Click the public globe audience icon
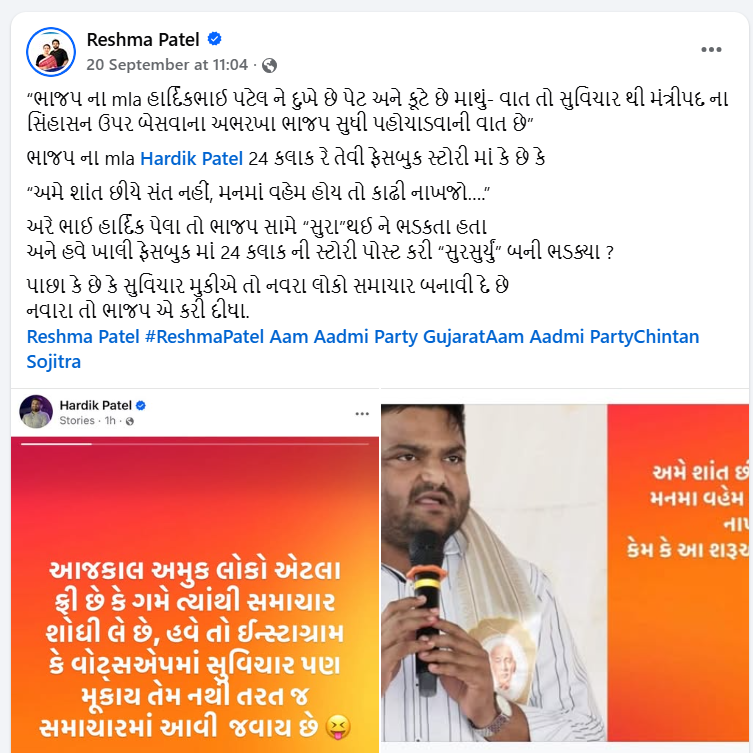The image size is (753, 753). click(269, 65)
